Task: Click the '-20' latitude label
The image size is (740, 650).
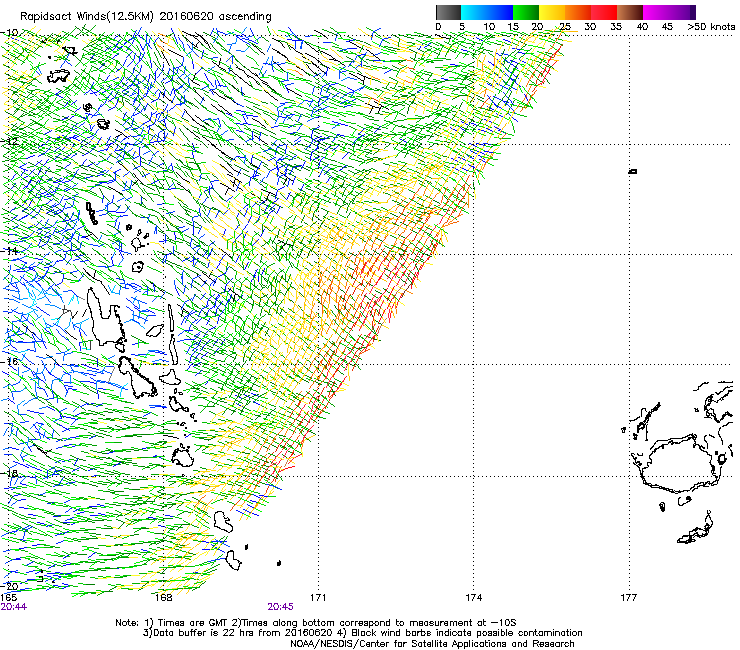Action: pyautogui.click(x=9, y=586)
